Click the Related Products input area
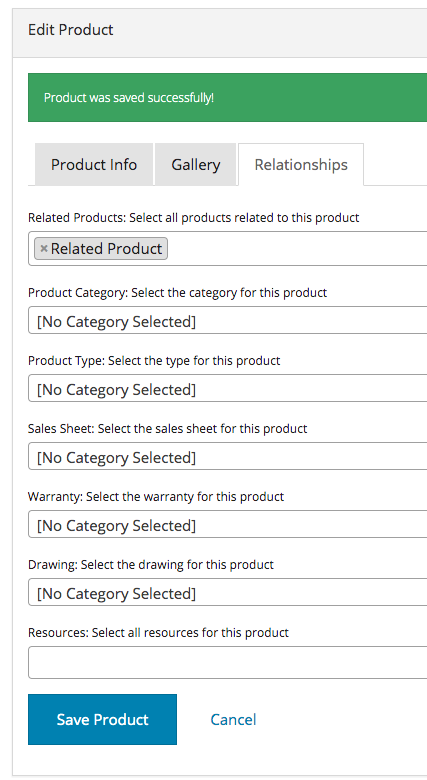This screenshot has height=780, width=427. point(297,249)
